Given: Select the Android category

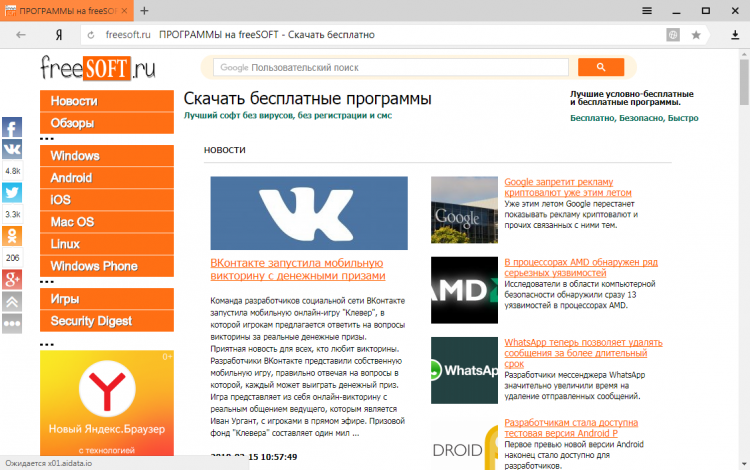Looking at the screenshot, I should click(107, 178).
